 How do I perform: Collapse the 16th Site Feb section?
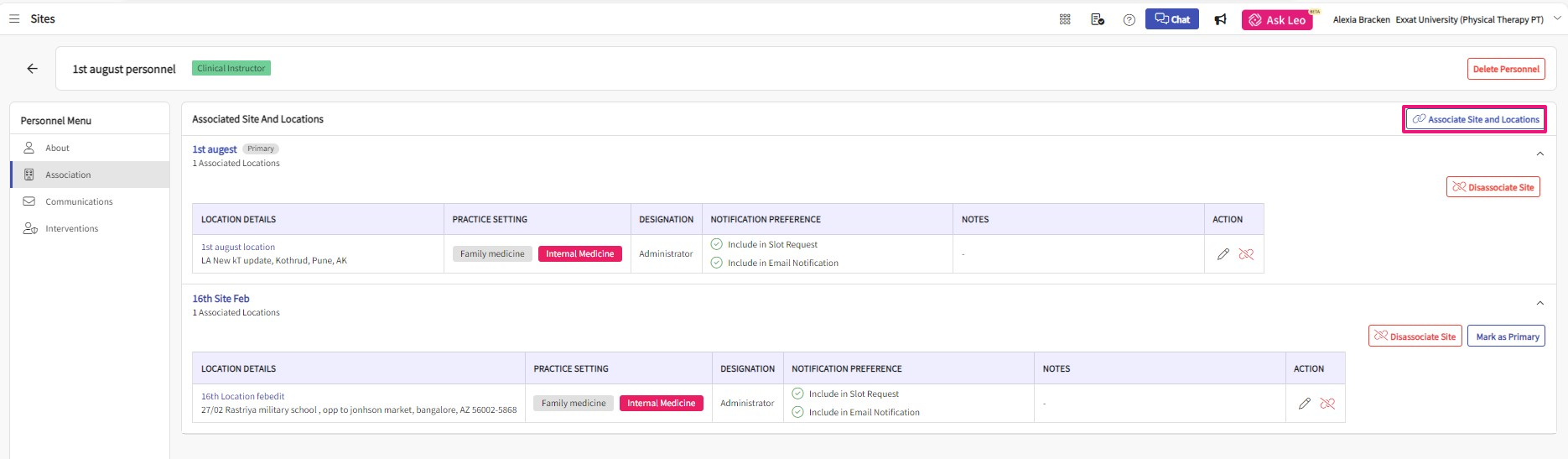(1539, 303)
